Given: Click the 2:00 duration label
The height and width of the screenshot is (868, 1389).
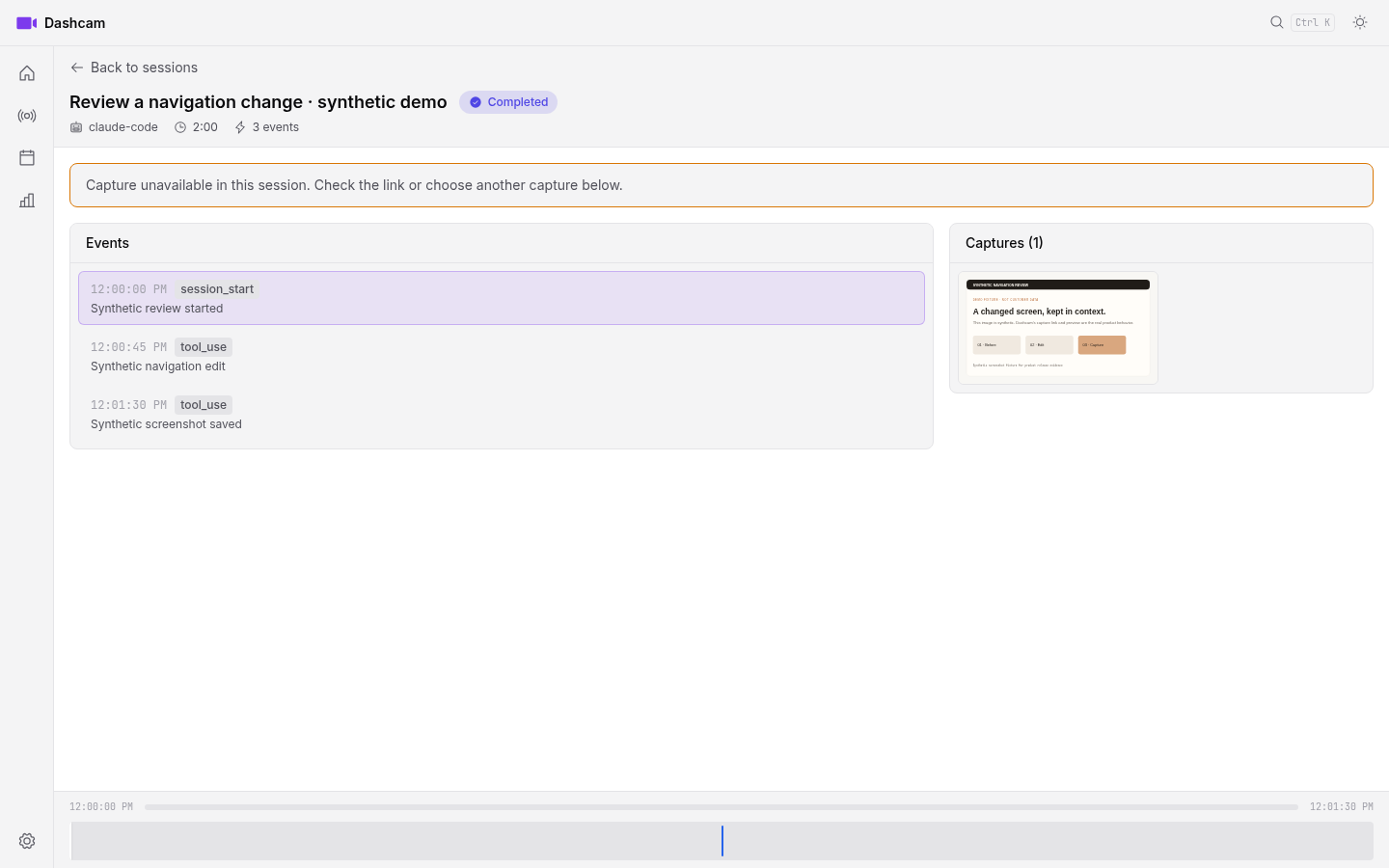Looking at the screenshot, I should (x=196, y=127).
